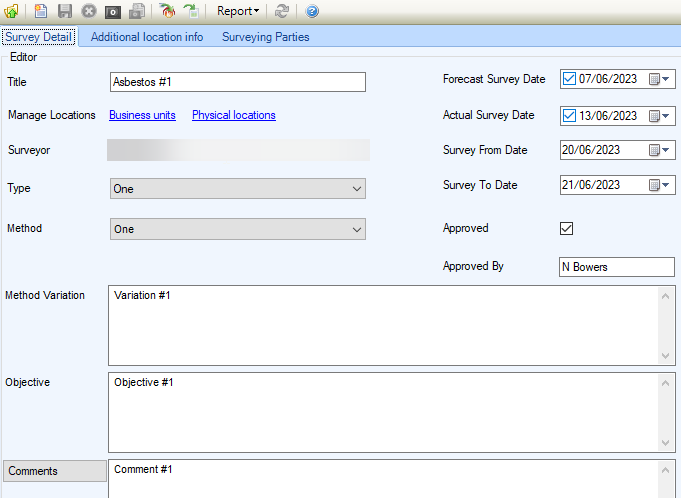
Task: Click the refresh arrows toolbar icon
Action: [282, 11]
